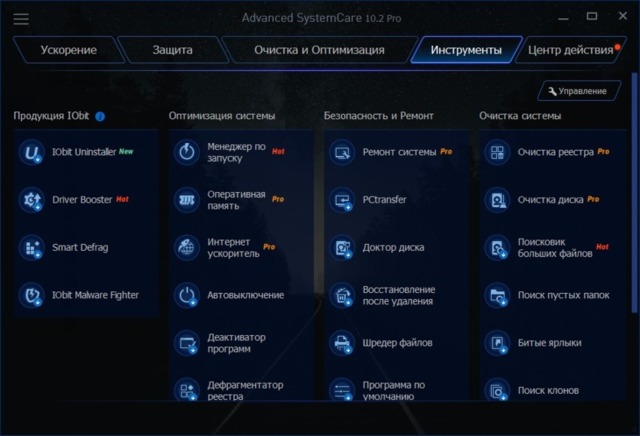Click the Управление button
Image resolution: width=640 pixels, height=436 pixels.
point(575,91)
